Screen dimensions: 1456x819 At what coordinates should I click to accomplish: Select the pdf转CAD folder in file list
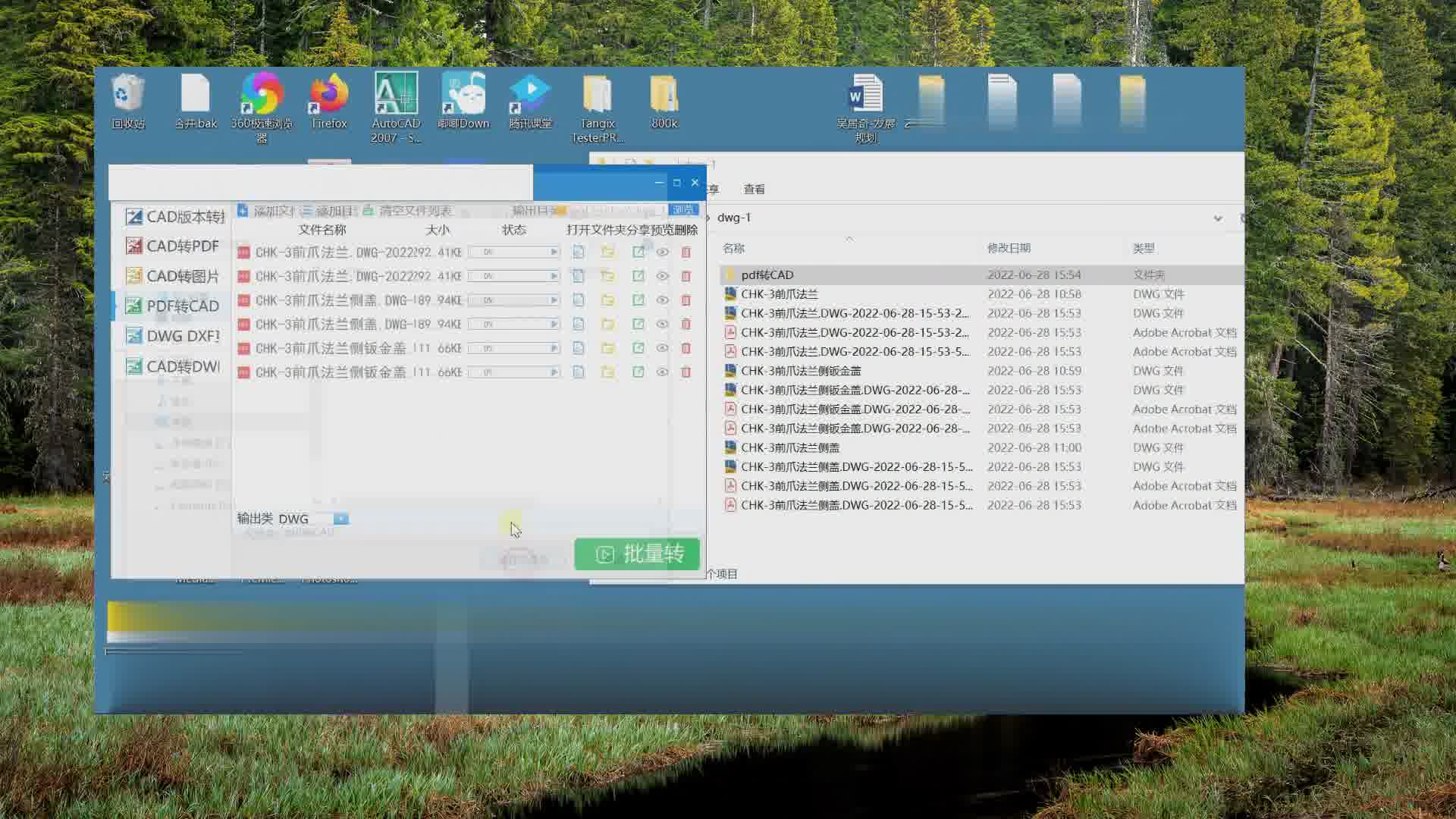pos(767,275)
